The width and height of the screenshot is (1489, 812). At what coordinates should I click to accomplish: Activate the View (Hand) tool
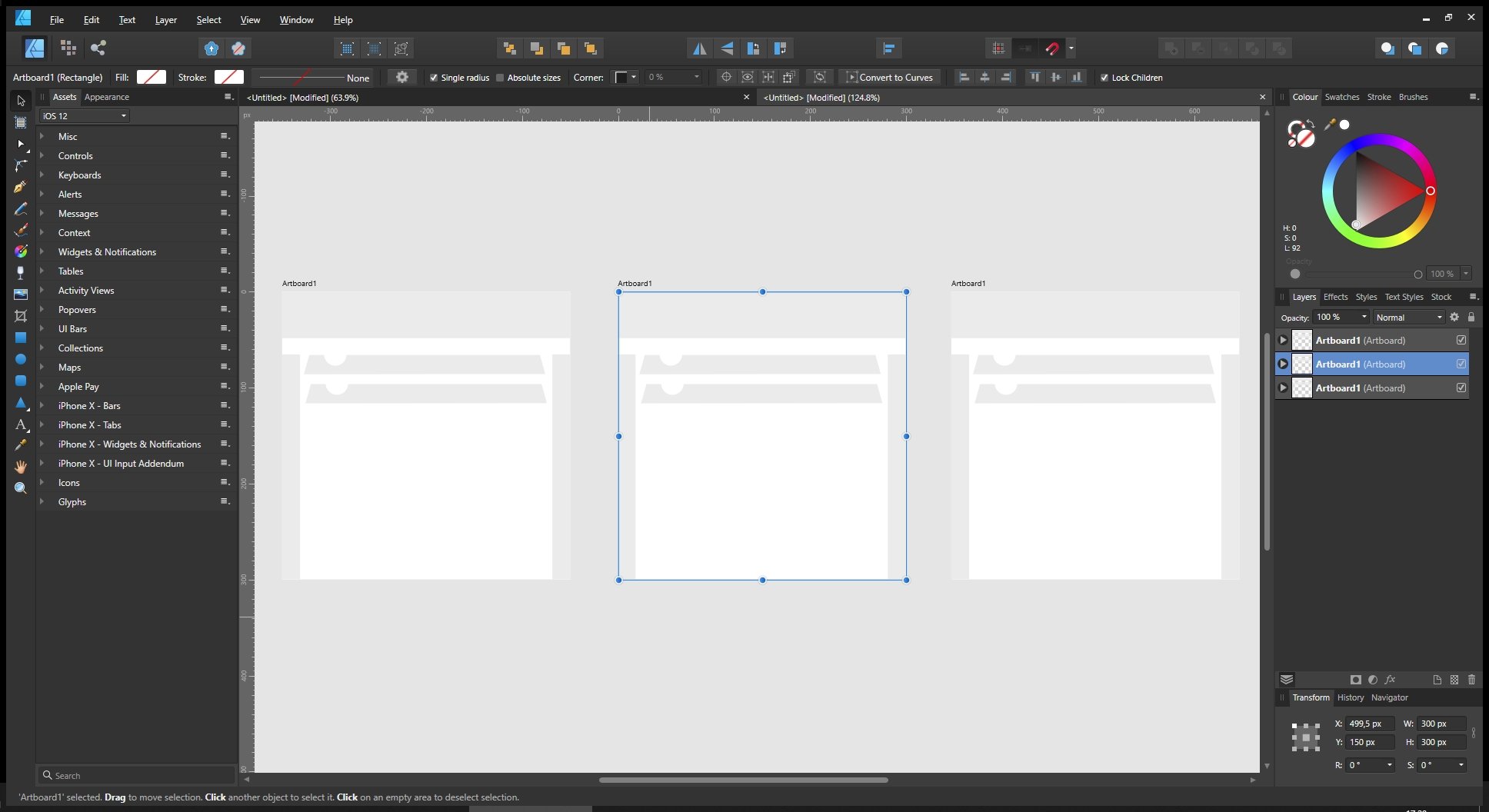click(21, 467)
